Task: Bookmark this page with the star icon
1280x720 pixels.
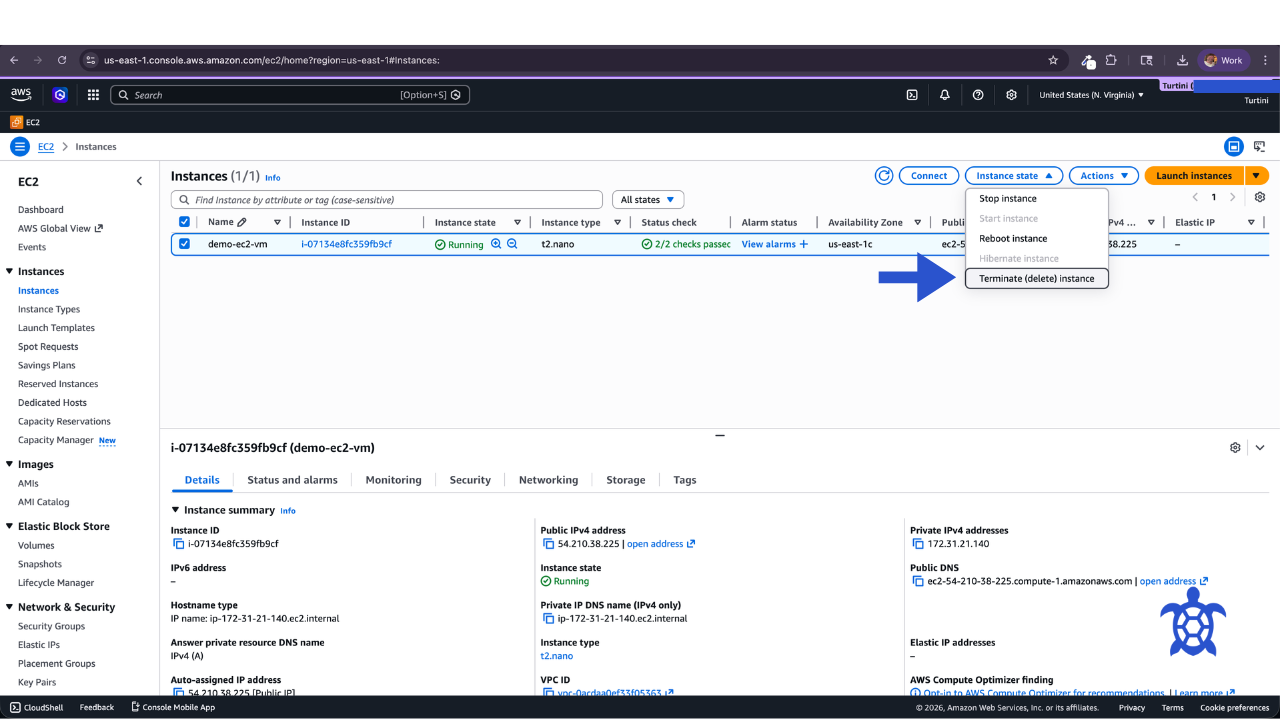Action: [x=1053, y=60]
